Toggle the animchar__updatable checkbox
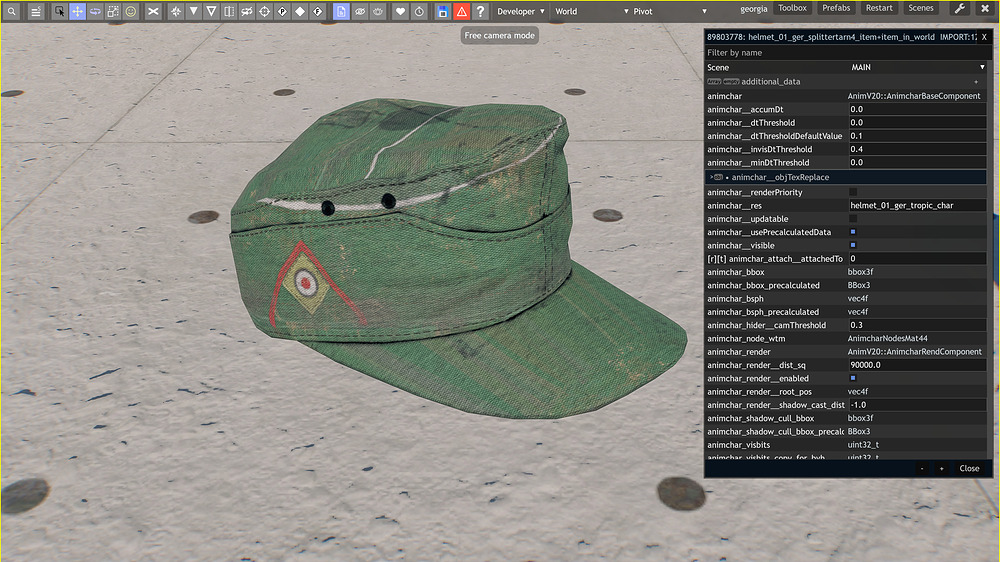 coord(853,219)
